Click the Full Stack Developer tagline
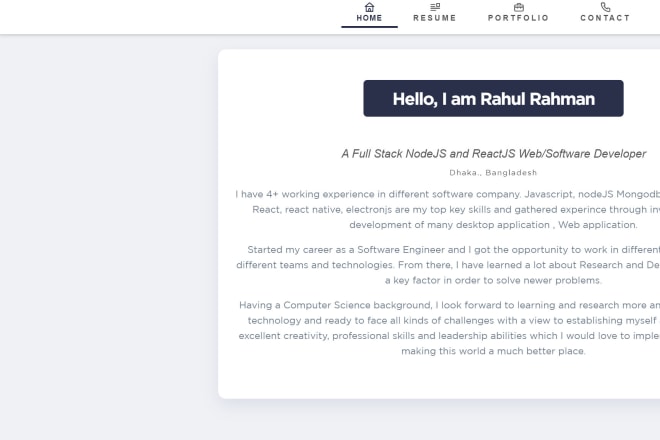The image size is (660, 440). tap(493, 154)
